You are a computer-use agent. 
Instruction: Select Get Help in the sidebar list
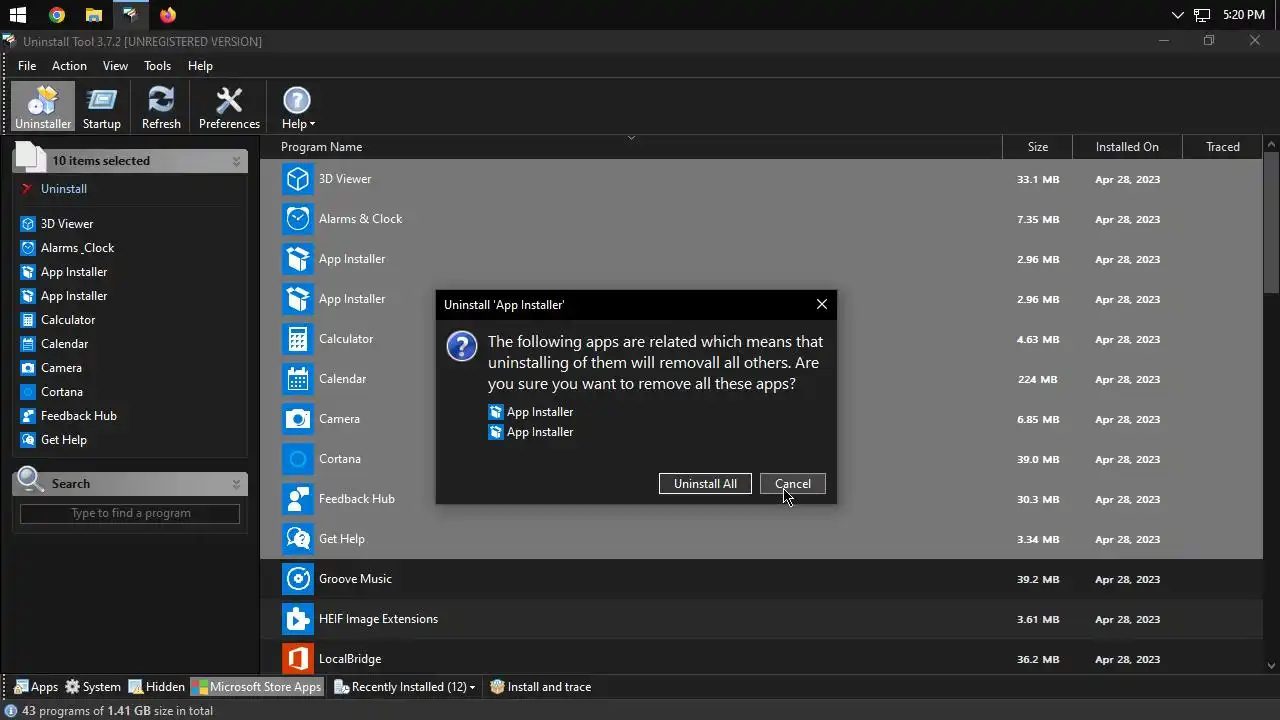tap(64, 440)
